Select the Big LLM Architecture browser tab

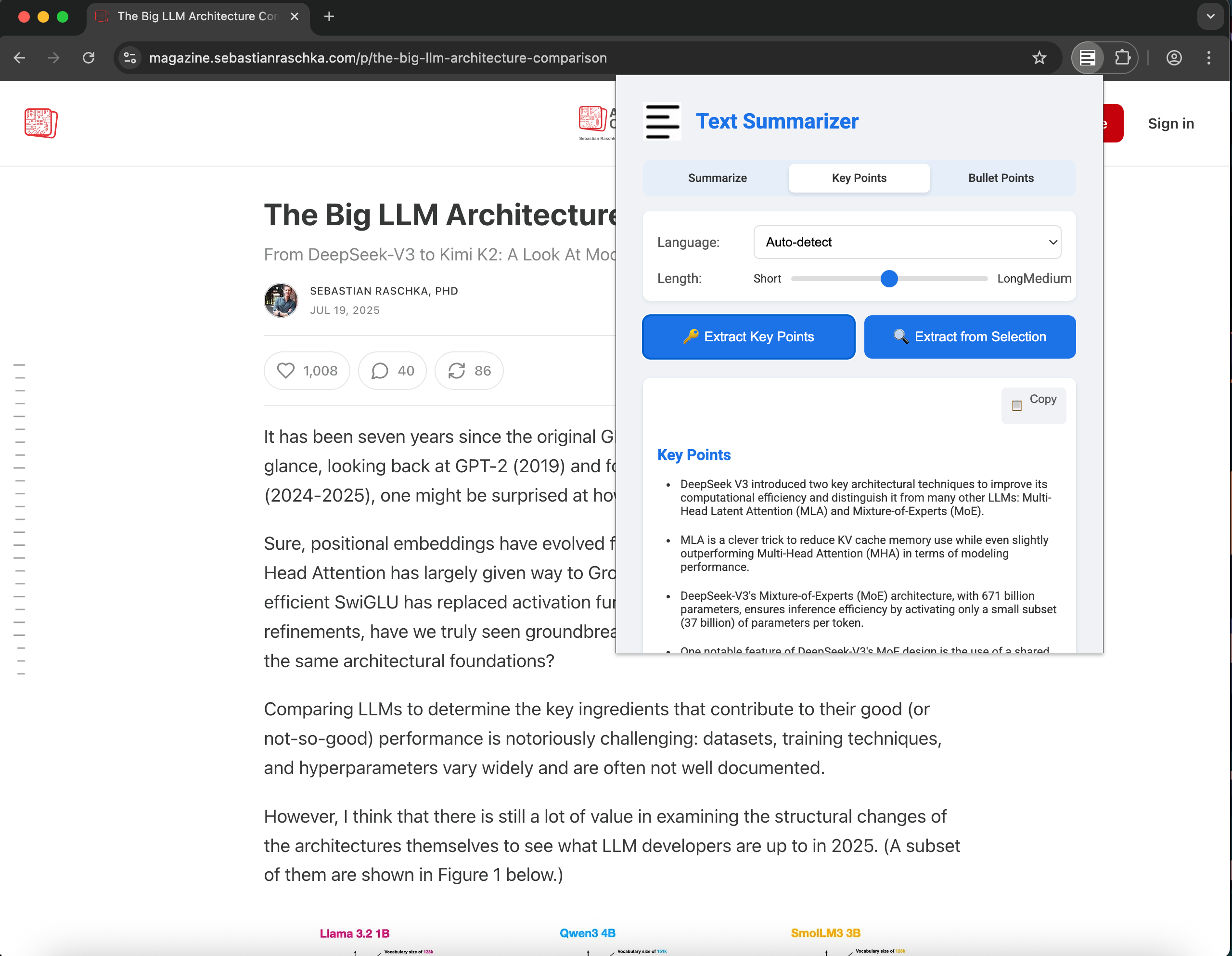197,16
